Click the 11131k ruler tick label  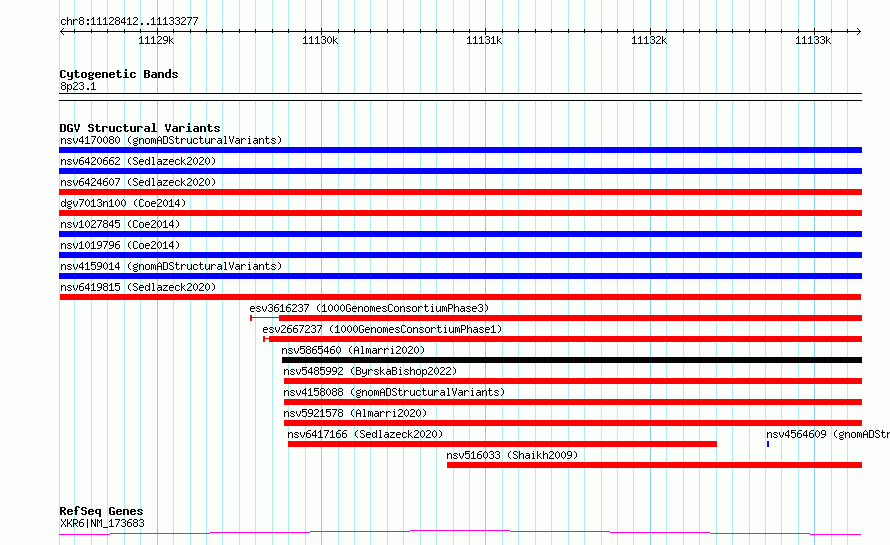[484, 40]
